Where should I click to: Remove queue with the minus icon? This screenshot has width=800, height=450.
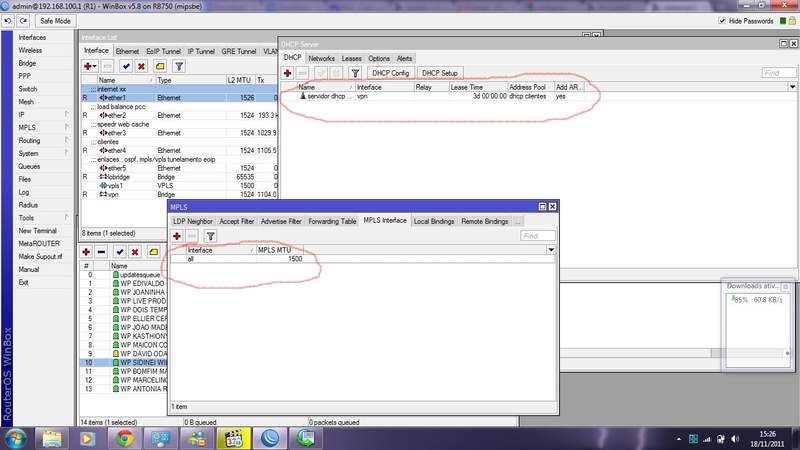[x=102, y=252]
